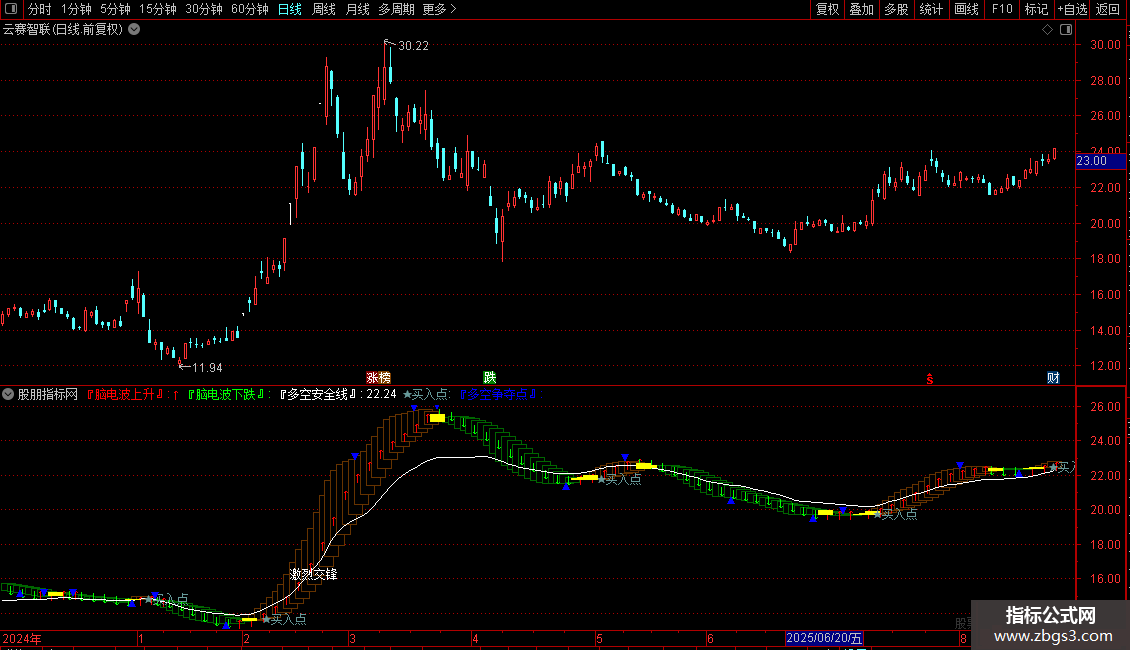Image resolution: width=1130 pixels, height=650 pixels.
Task: Click the 23.00 current price label
Action: (x=1100, y=161)
